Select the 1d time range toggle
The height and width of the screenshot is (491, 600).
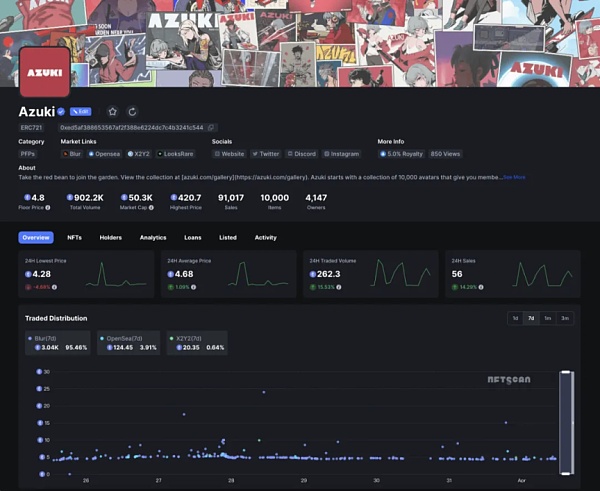pos(515,318)
